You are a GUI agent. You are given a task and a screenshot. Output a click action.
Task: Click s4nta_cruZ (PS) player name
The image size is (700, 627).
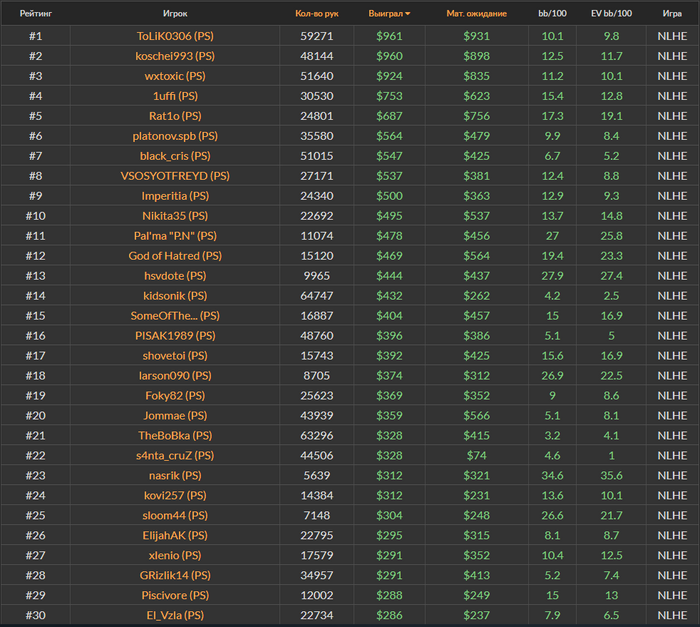click(x=175, y=456)
